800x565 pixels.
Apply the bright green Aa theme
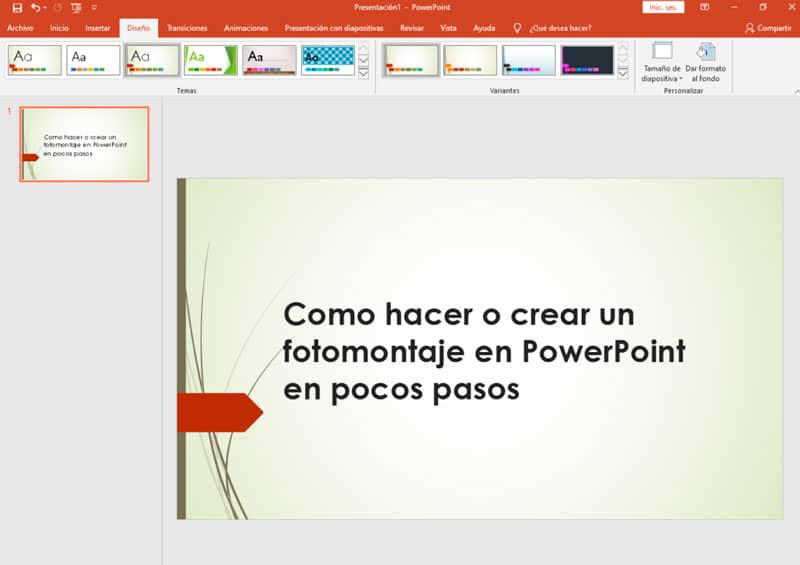pyautogui.click(x=211, y=60)
